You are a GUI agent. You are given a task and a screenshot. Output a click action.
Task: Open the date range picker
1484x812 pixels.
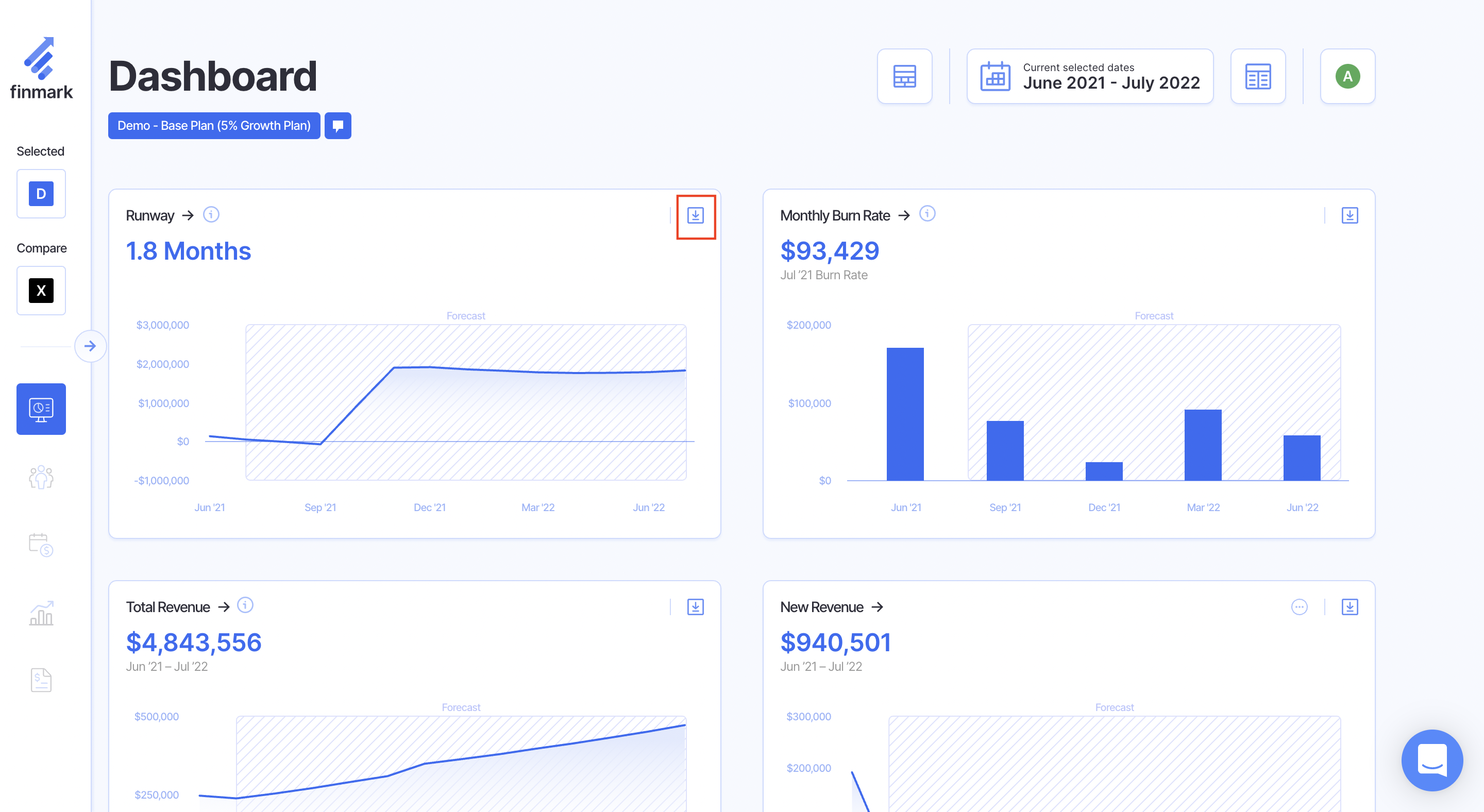(x=1090, y=77)
